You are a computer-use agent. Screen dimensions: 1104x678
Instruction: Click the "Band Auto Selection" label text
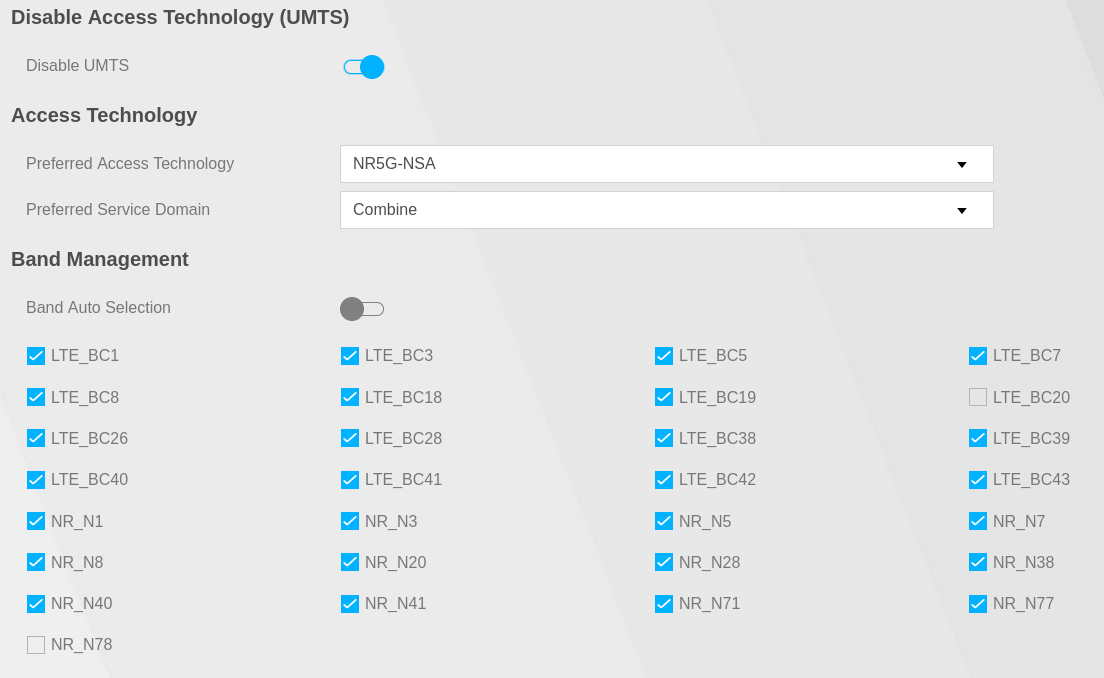coord(99,308)
